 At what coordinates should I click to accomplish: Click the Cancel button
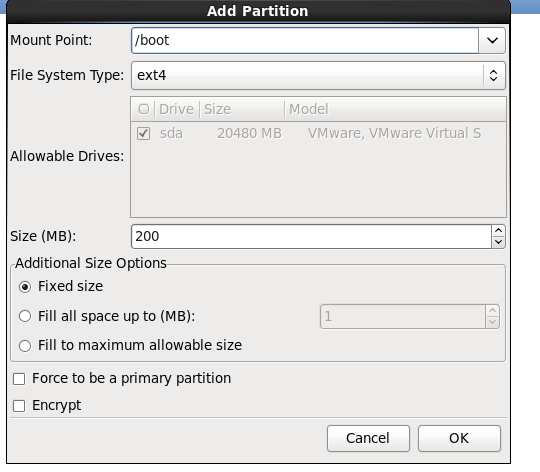(368, 438)
